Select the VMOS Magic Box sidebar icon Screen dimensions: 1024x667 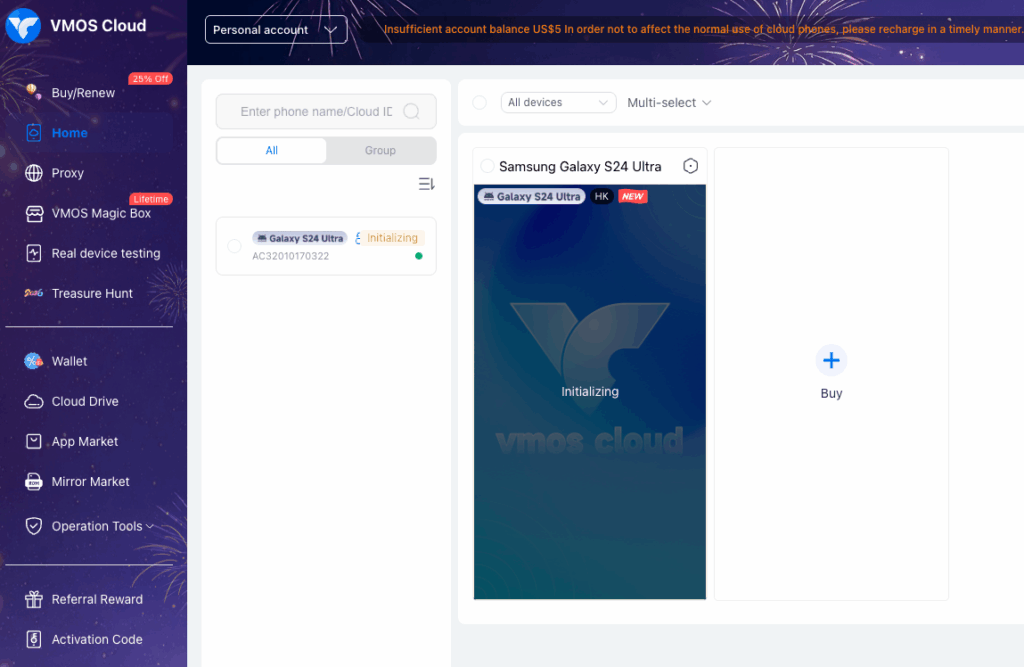tap(31, 212)
